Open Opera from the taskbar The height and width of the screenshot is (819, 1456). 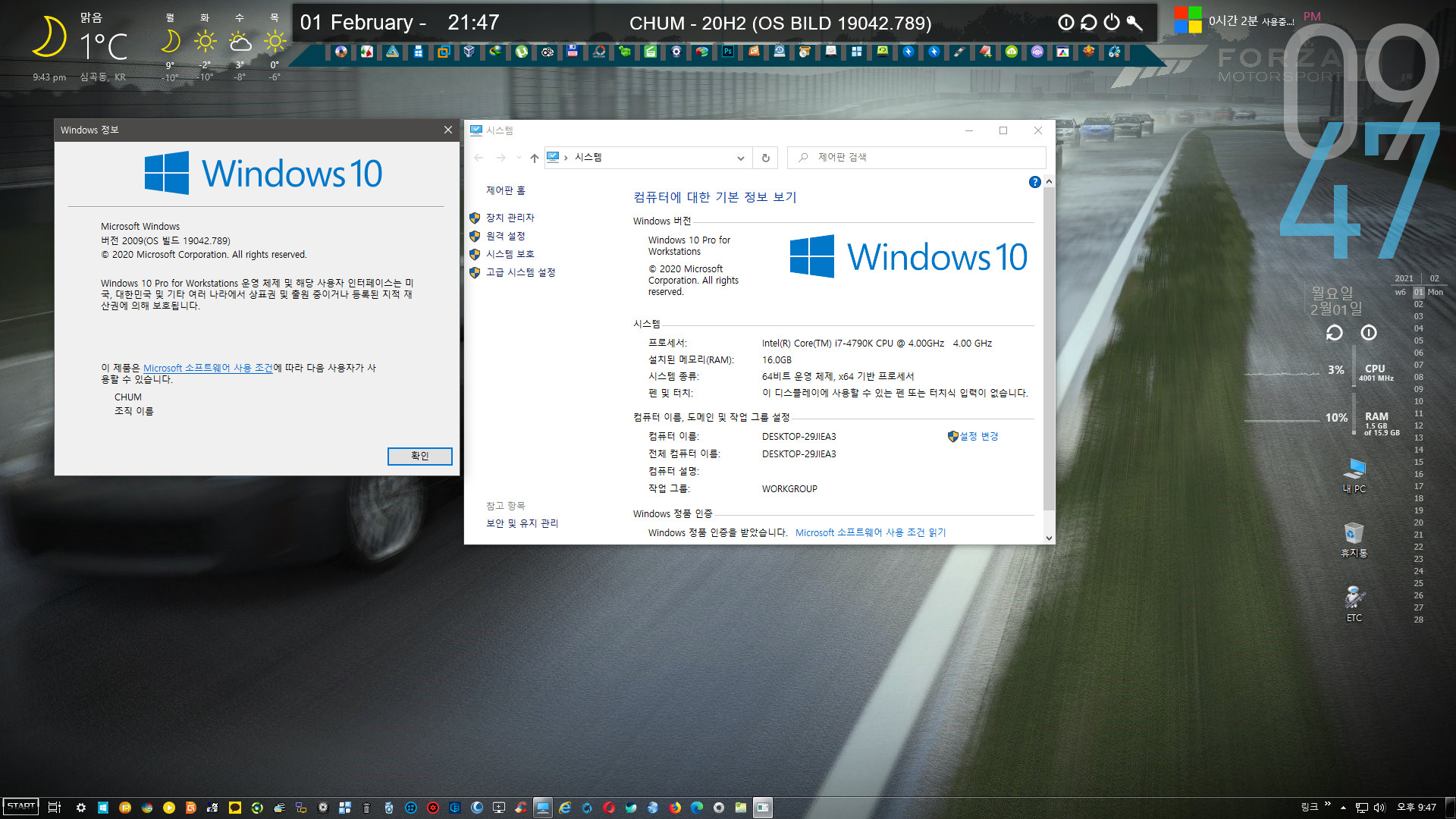click(x=609, y=808)
